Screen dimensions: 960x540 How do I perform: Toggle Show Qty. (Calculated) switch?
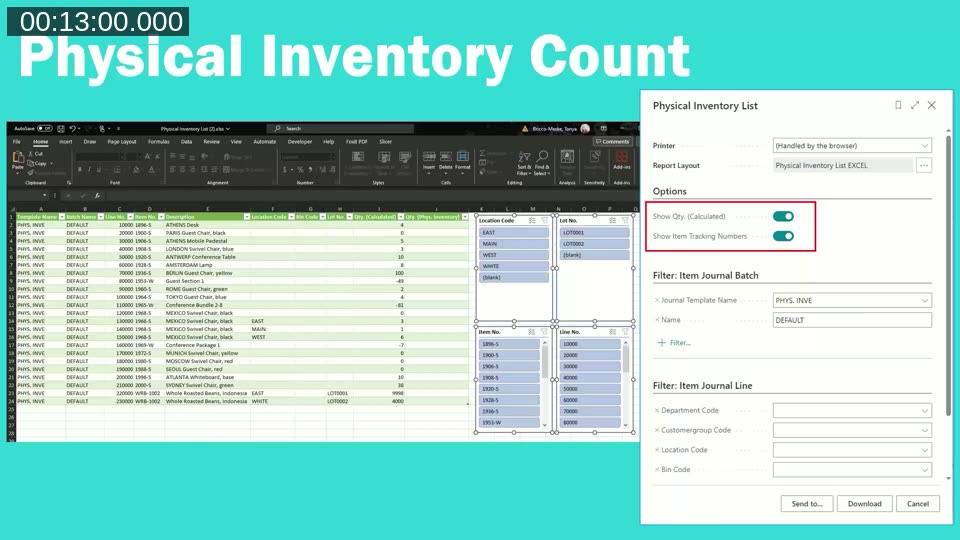[x=783, y=216]
